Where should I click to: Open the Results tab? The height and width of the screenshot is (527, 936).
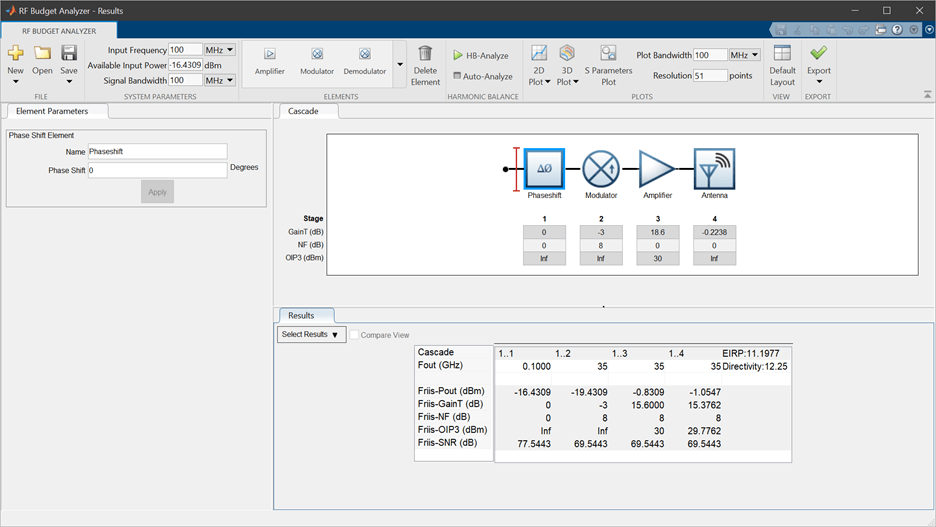[301, 315]
